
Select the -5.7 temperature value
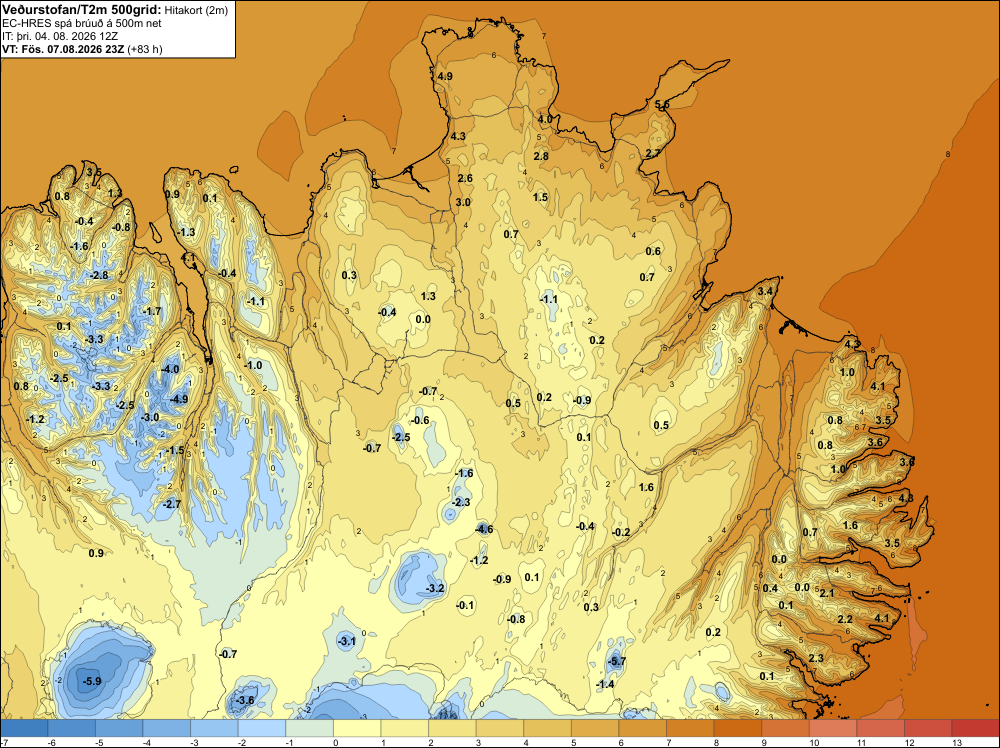617,662
